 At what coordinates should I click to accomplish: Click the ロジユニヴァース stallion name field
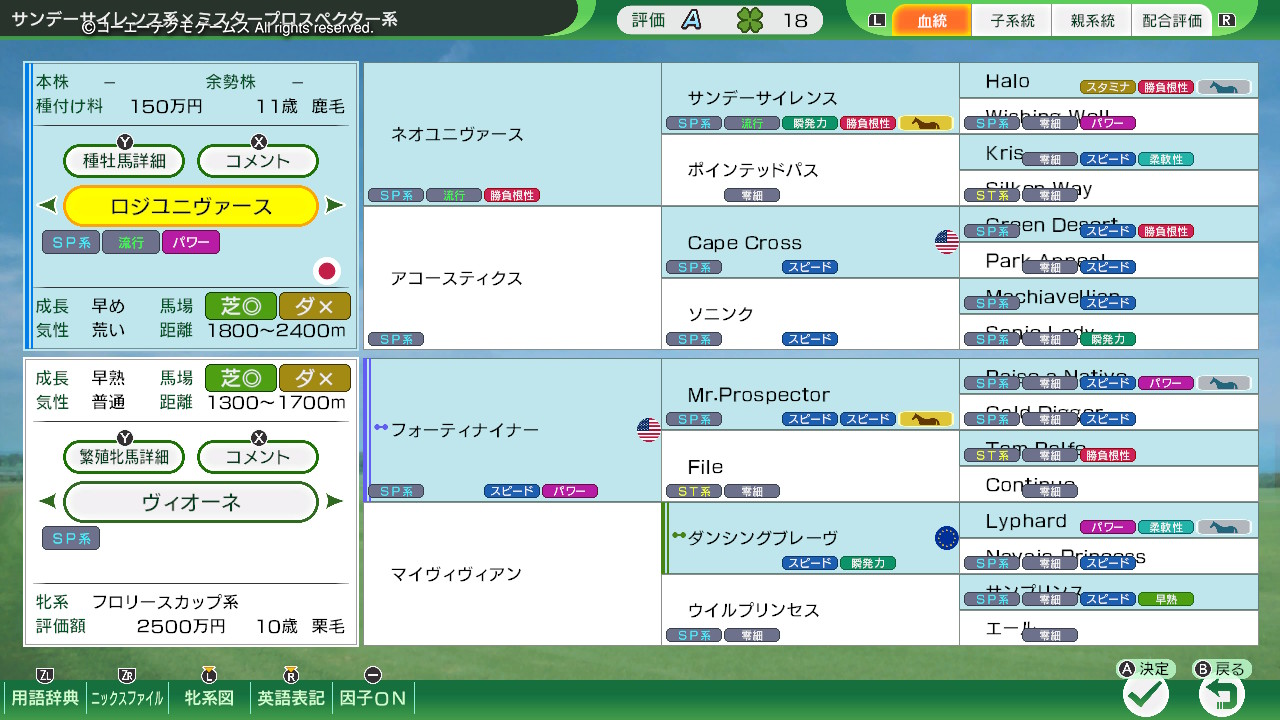click(191, 206)
